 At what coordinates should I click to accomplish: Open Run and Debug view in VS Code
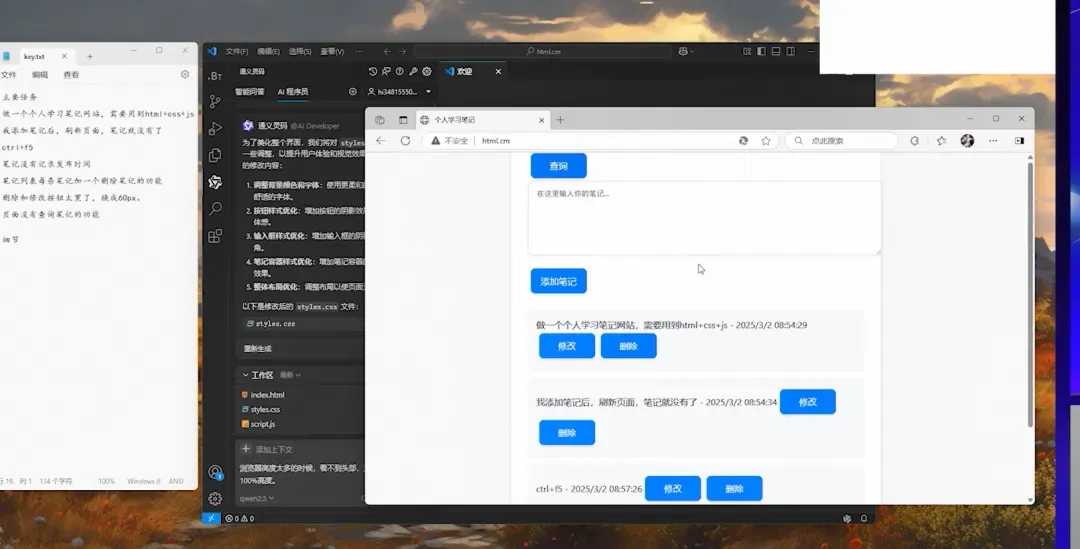click(x=215, y=128)
